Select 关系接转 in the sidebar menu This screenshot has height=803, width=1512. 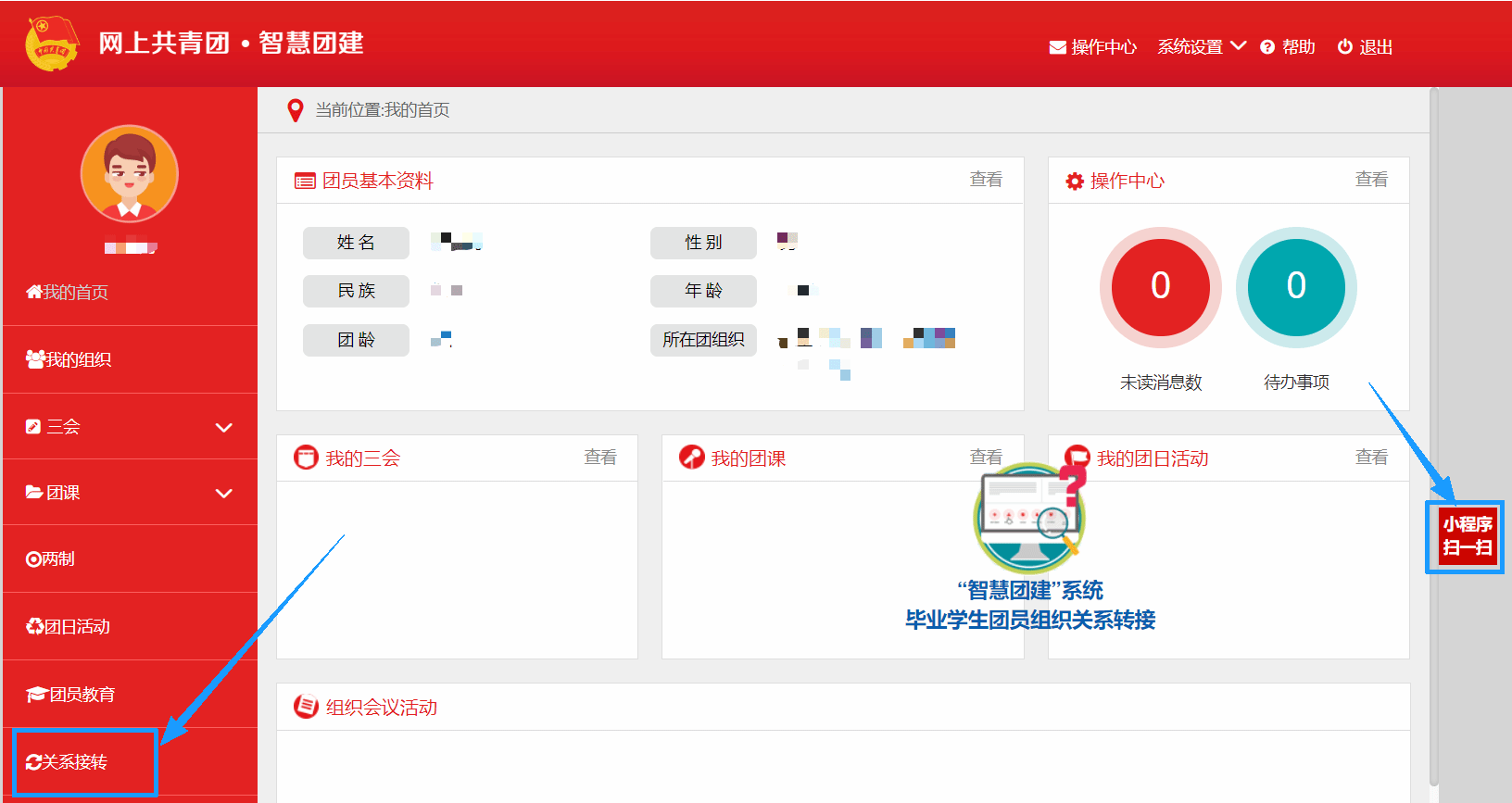pos(68,762)
